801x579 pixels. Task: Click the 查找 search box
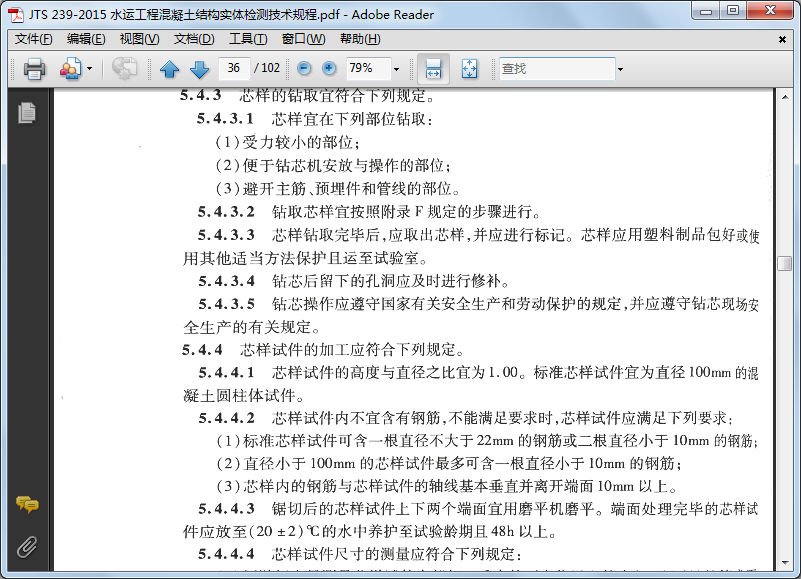[557, 68]
